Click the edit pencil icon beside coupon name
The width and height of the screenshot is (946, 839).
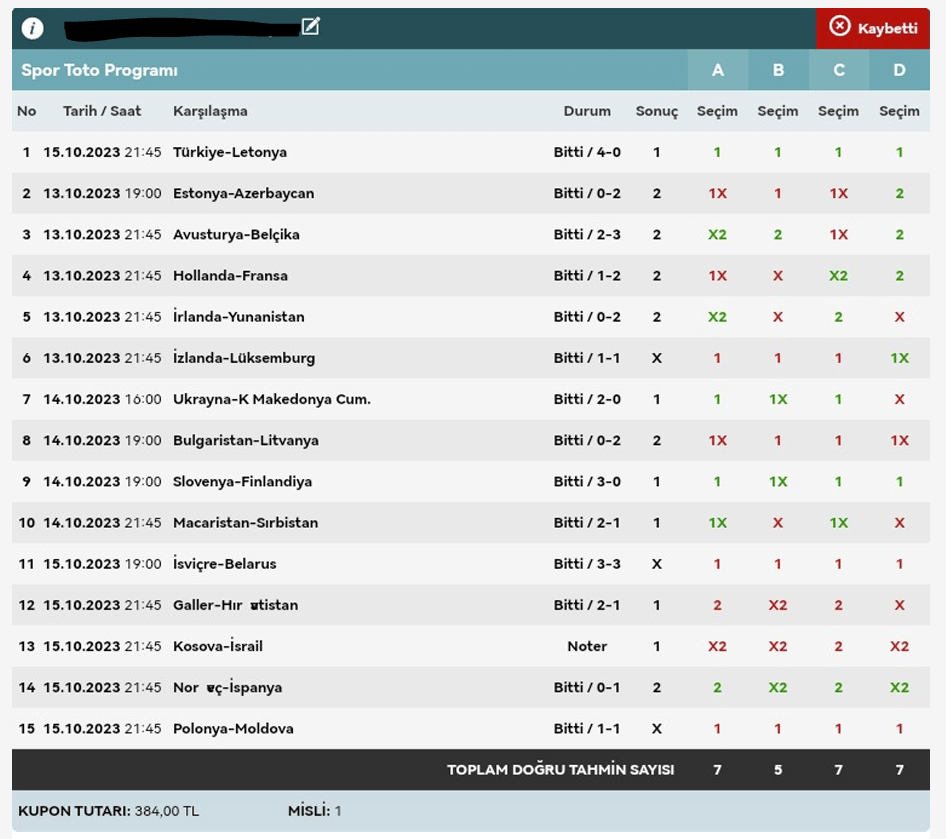coord(311,27)
